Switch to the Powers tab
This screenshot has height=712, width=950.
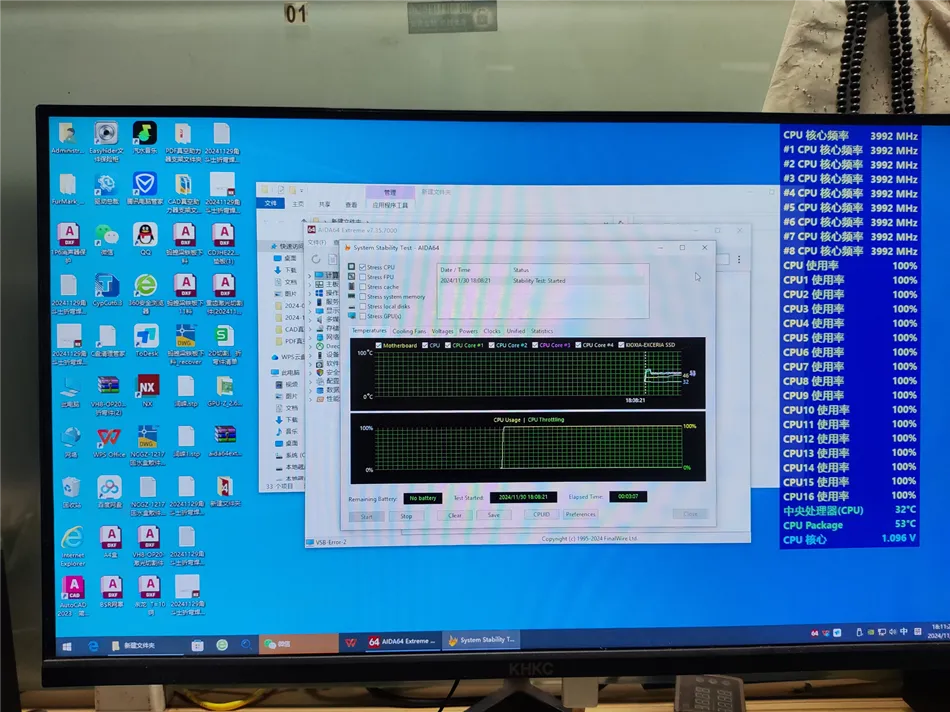468,331
